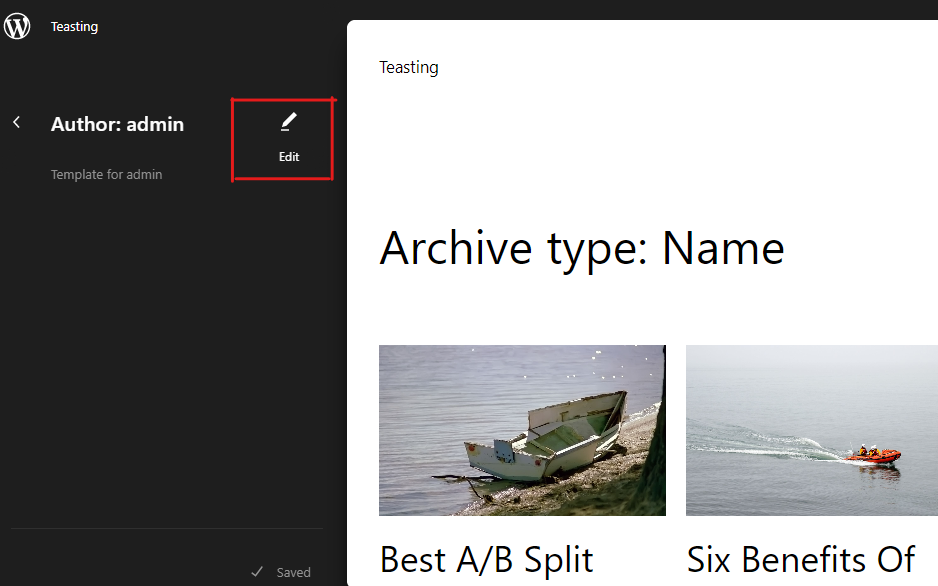Select the Edit label under the pencil
Viewport: 938px width, 586px height.
(289, 157)
